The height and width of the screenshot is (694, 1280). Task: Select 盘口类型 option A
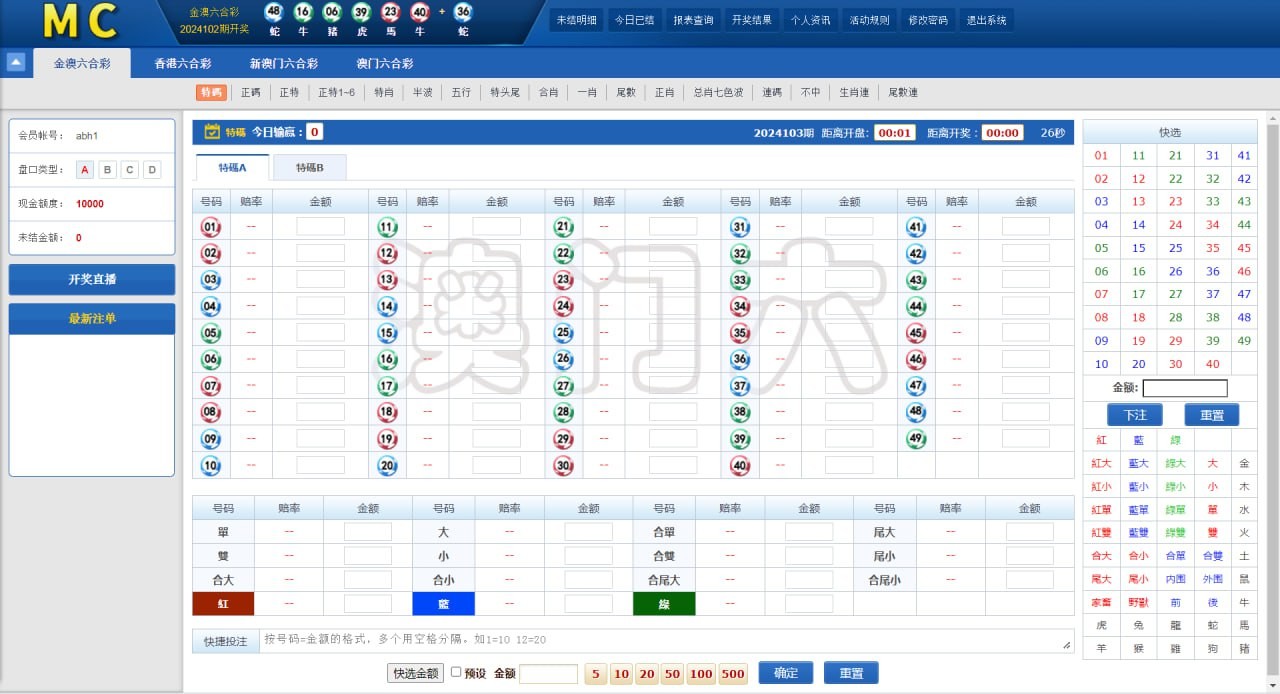[x=85, y=170]
